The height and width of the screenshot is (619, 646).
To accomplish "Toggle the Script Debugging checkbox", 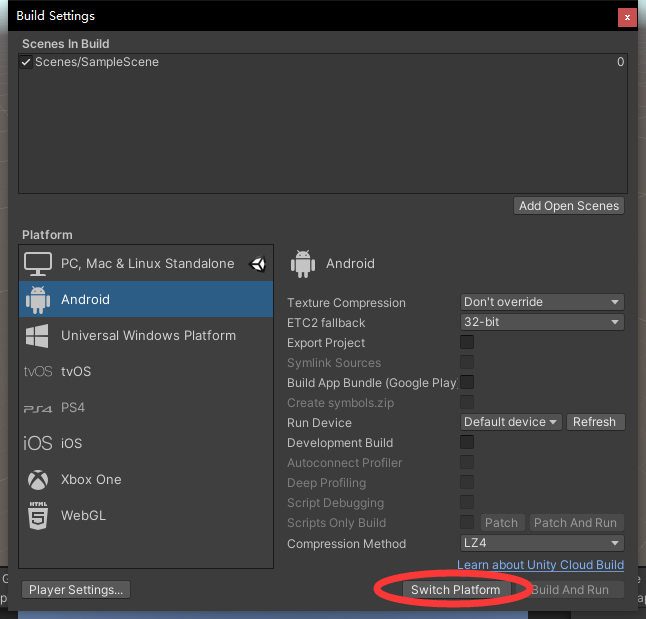I will click(x=467, y=502).
